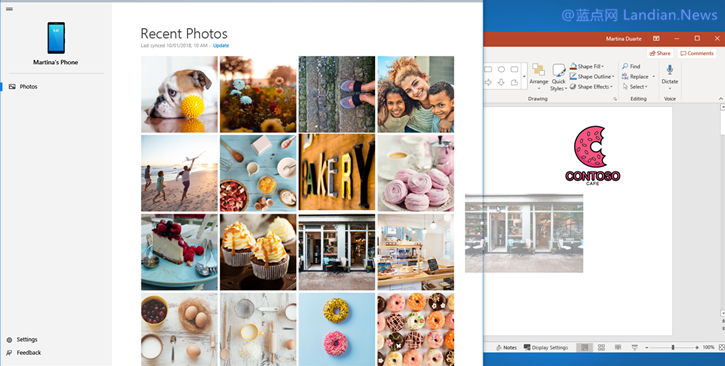Open the wildflowers at sunset photo
Image resolution: width=725 pixels, height=366 pixels.
pyautogui.click(x=258, y=94)
